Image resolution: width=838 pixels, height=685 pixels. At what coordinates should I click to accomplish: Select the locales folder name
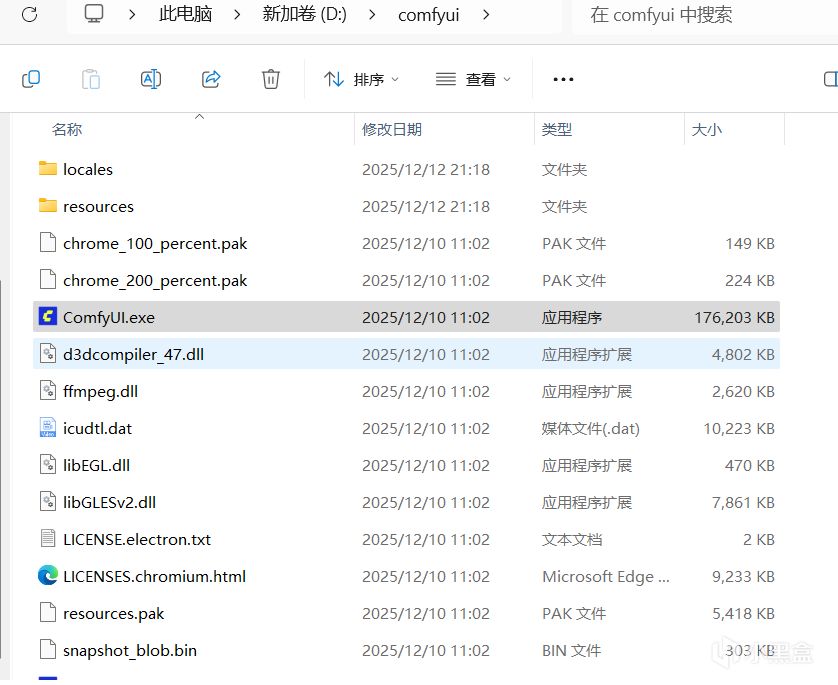(88, 169)
